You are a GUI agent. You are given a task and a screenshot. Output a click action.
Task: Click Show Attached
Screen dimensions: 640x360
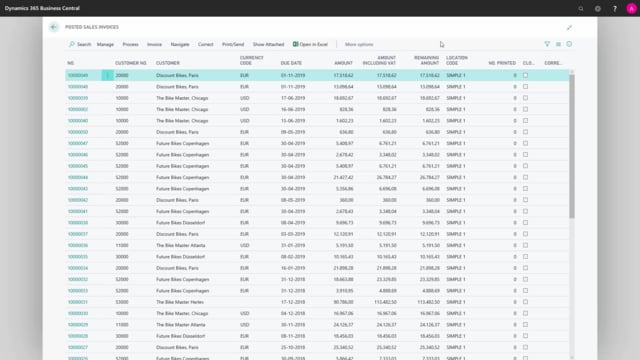tap(268, 44)
